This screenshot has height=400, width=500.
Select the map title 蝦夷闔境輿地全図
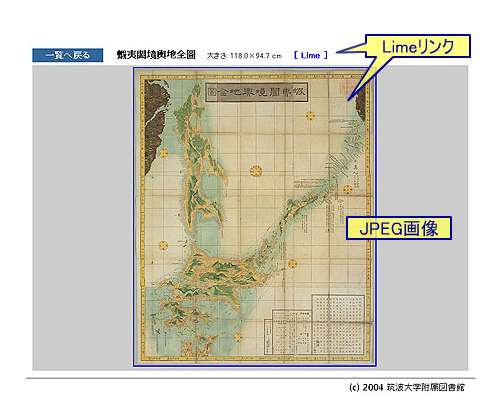[x=156, y=55]
